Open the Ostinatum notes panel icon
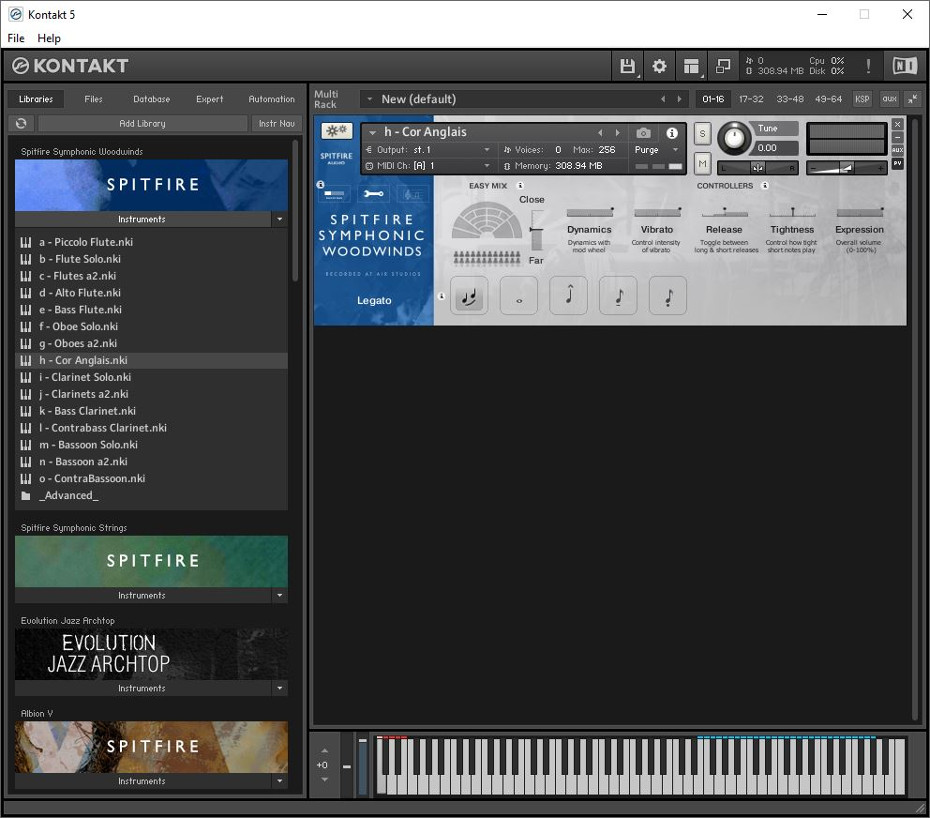Image resolution: width=930 pixels, height=818 pixels. (x=412, y=193)
